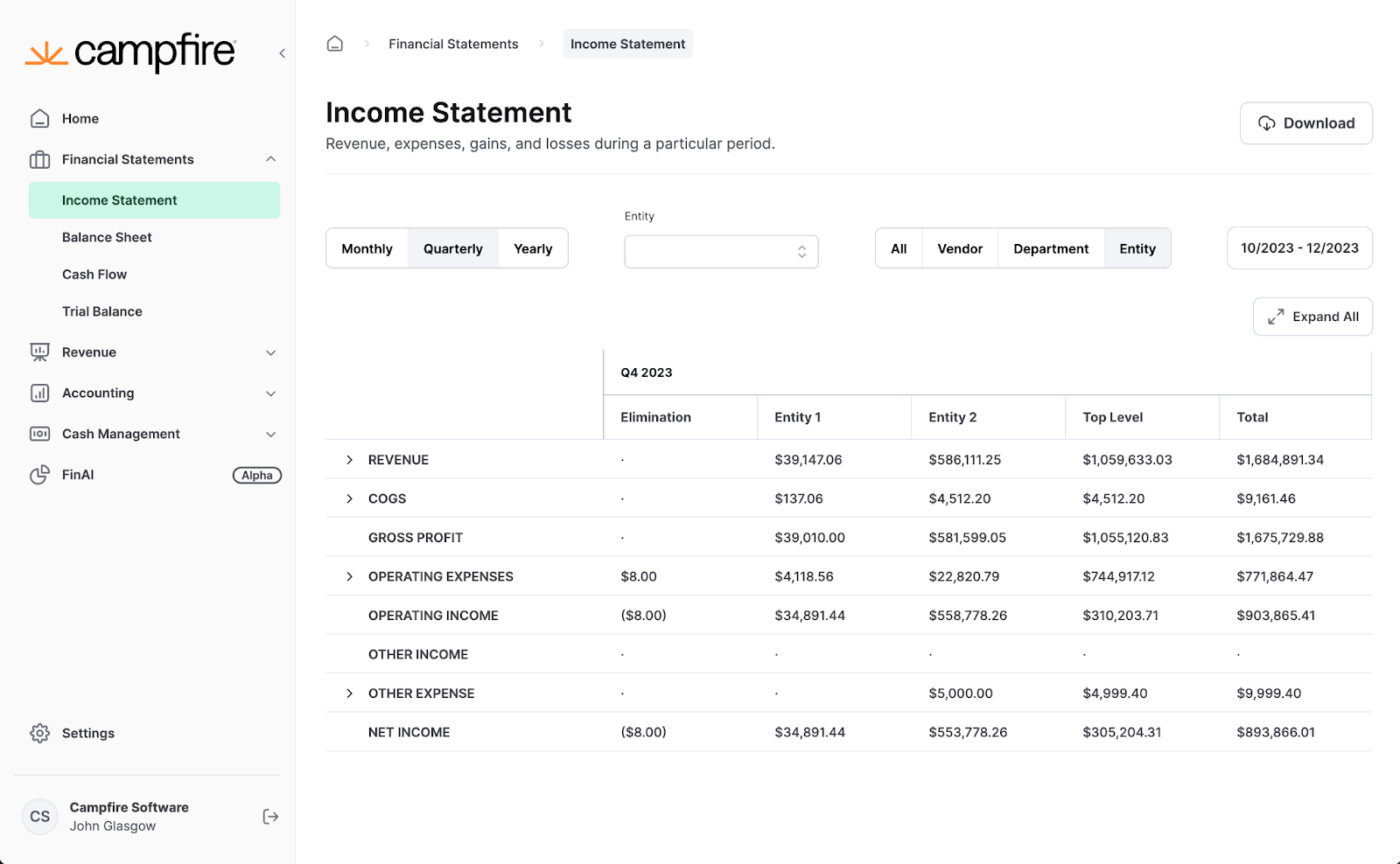1400x864 pixels.
Task: Click the logout icon beside Campfire Software
Action: point(270,816)
